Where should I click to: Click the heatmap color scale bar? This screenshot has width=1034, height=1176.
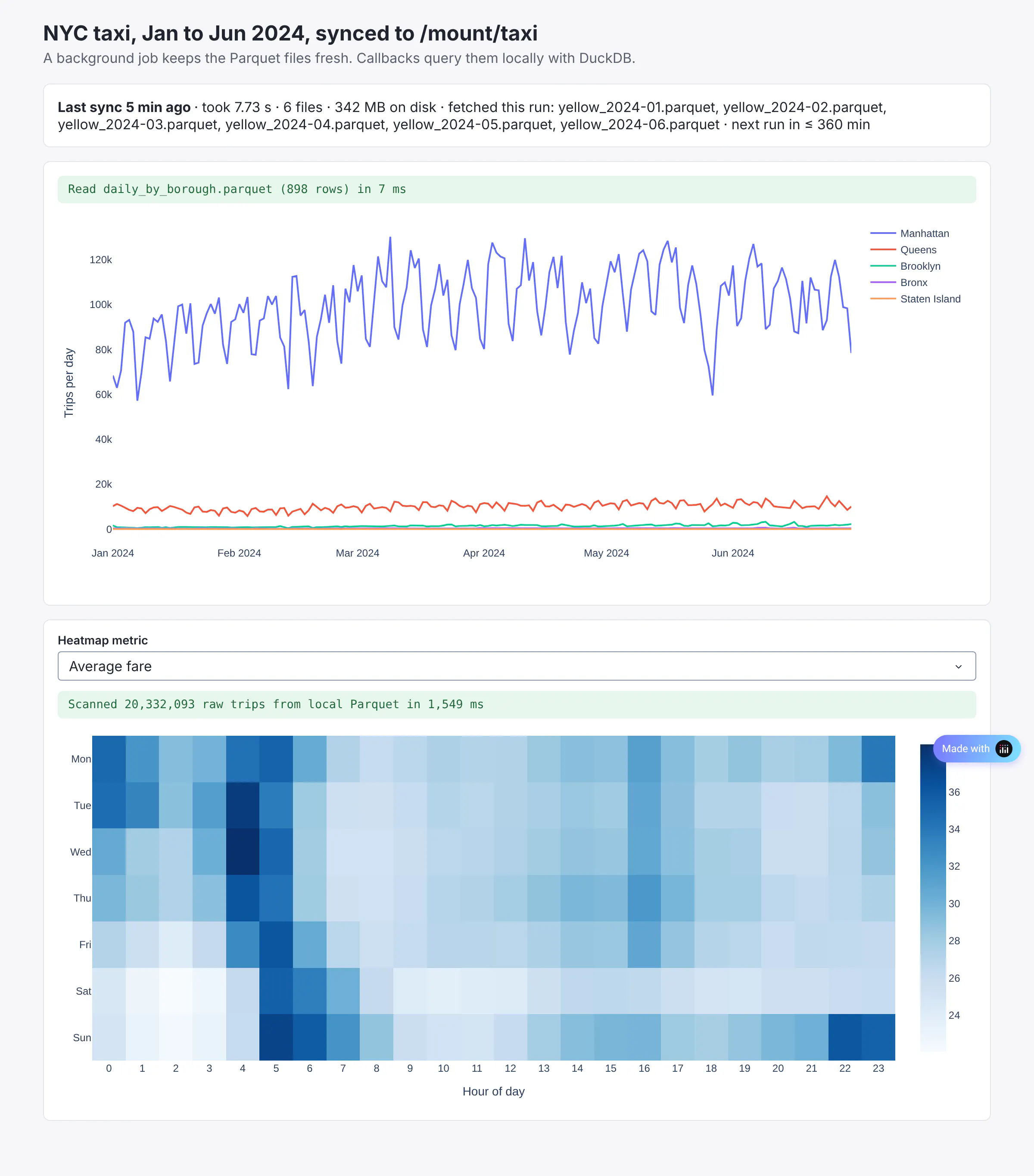pos(933,898)
